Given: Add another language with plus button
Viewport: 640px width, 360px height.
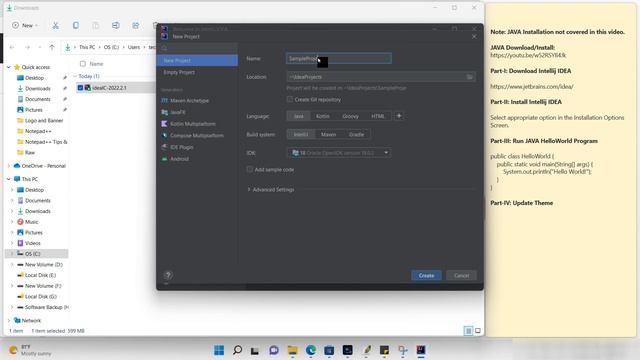Looking at the screenshot, I should [x=399, y=116].
